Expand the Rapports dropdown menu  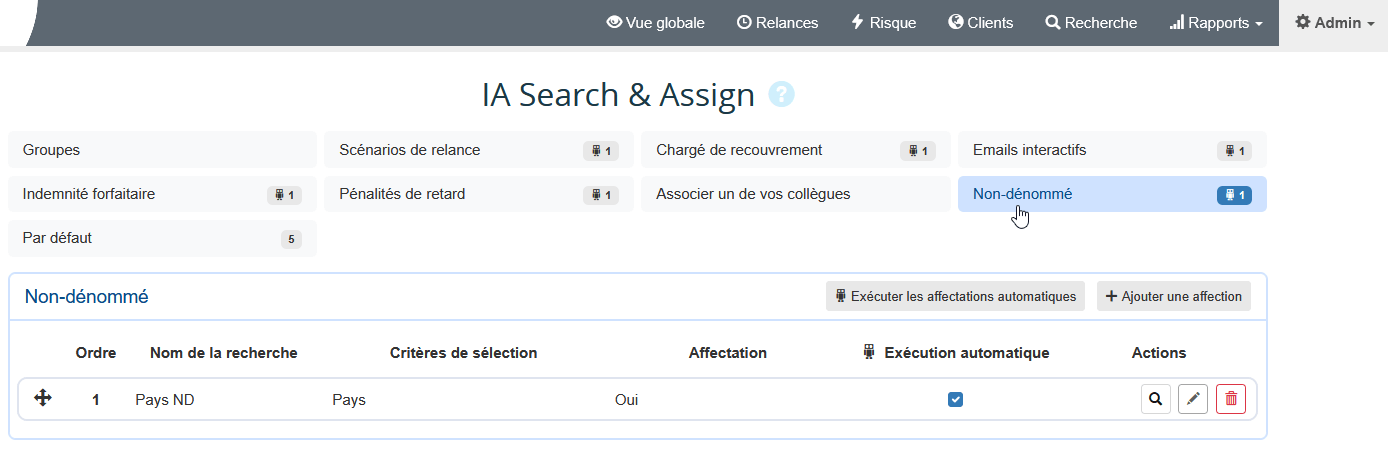pos(1216,22)
